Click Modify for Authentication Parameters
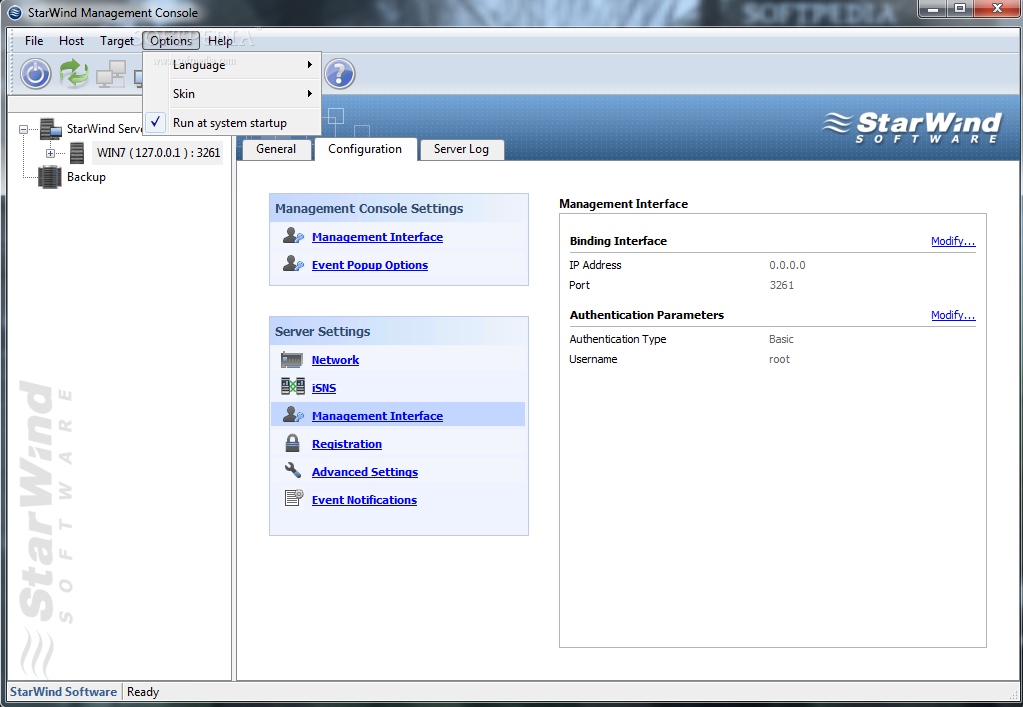This screenshot has height=707, width=1023. click(953, 315)
